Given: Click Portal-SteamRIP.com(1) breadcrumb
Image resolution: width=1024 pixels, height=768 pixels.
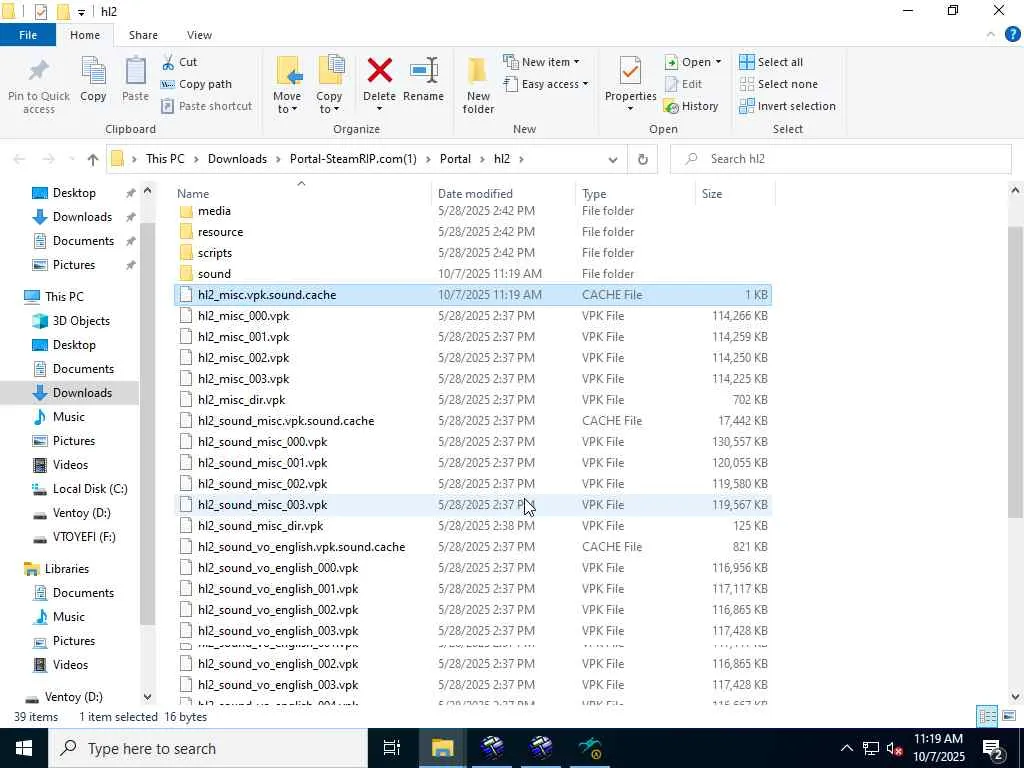Looking at the screenshot, I should click(x=353, y=159).
